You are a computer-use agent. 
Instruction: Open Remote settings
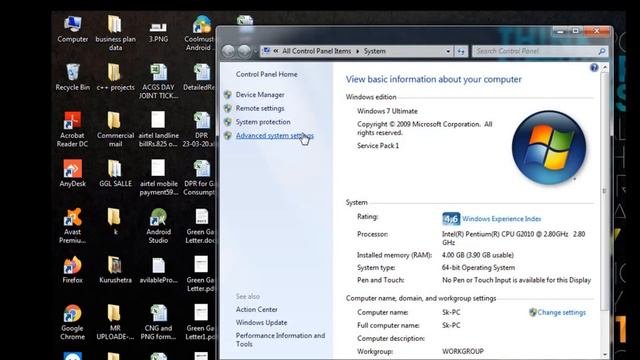pos(260,108)
